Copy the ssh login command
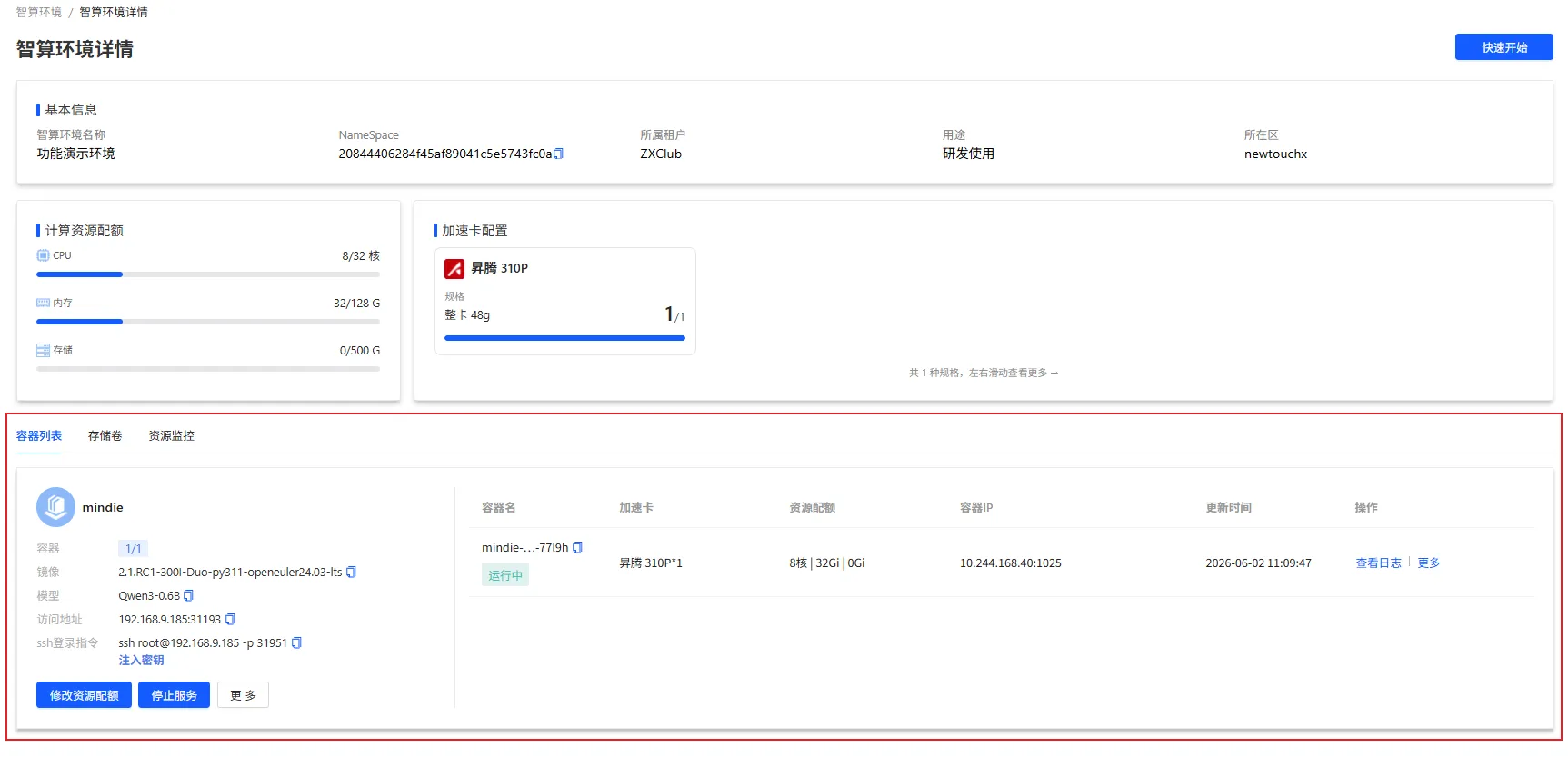The image size is (1568, 757). tap(296, 642)
